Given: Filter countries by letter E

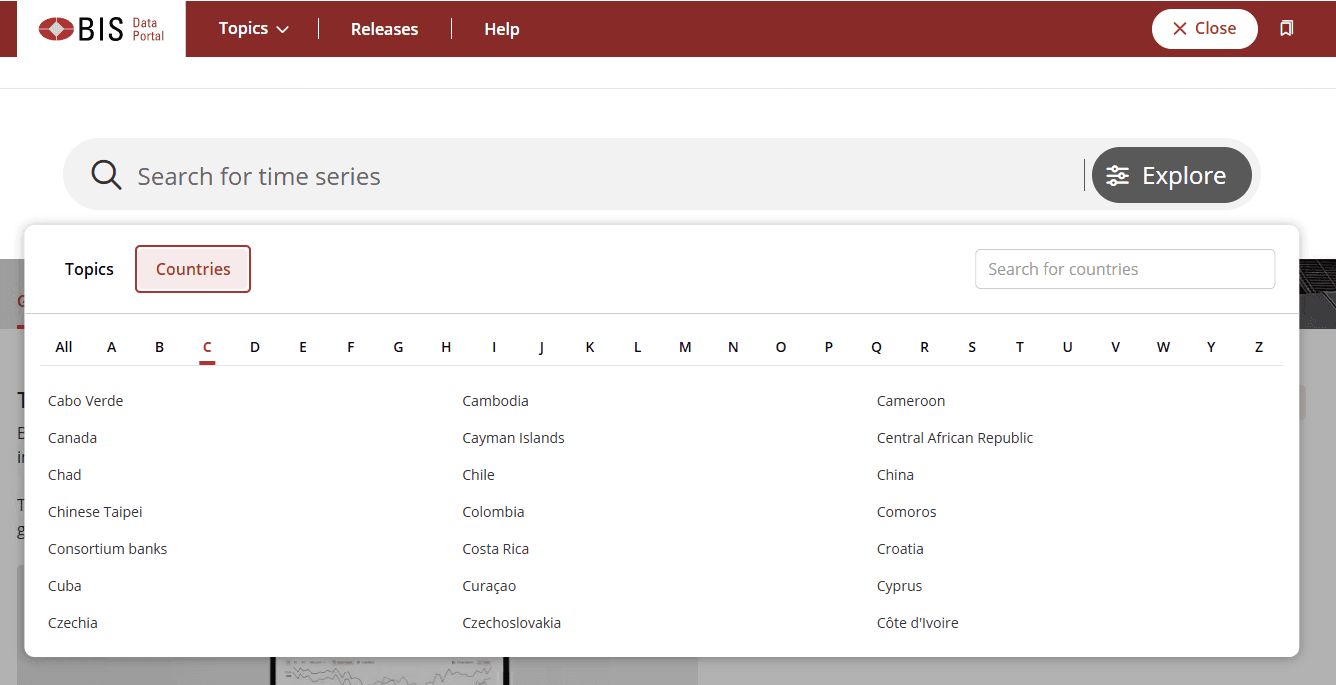Looking at the screenshot, I should [x=303, y=347].
